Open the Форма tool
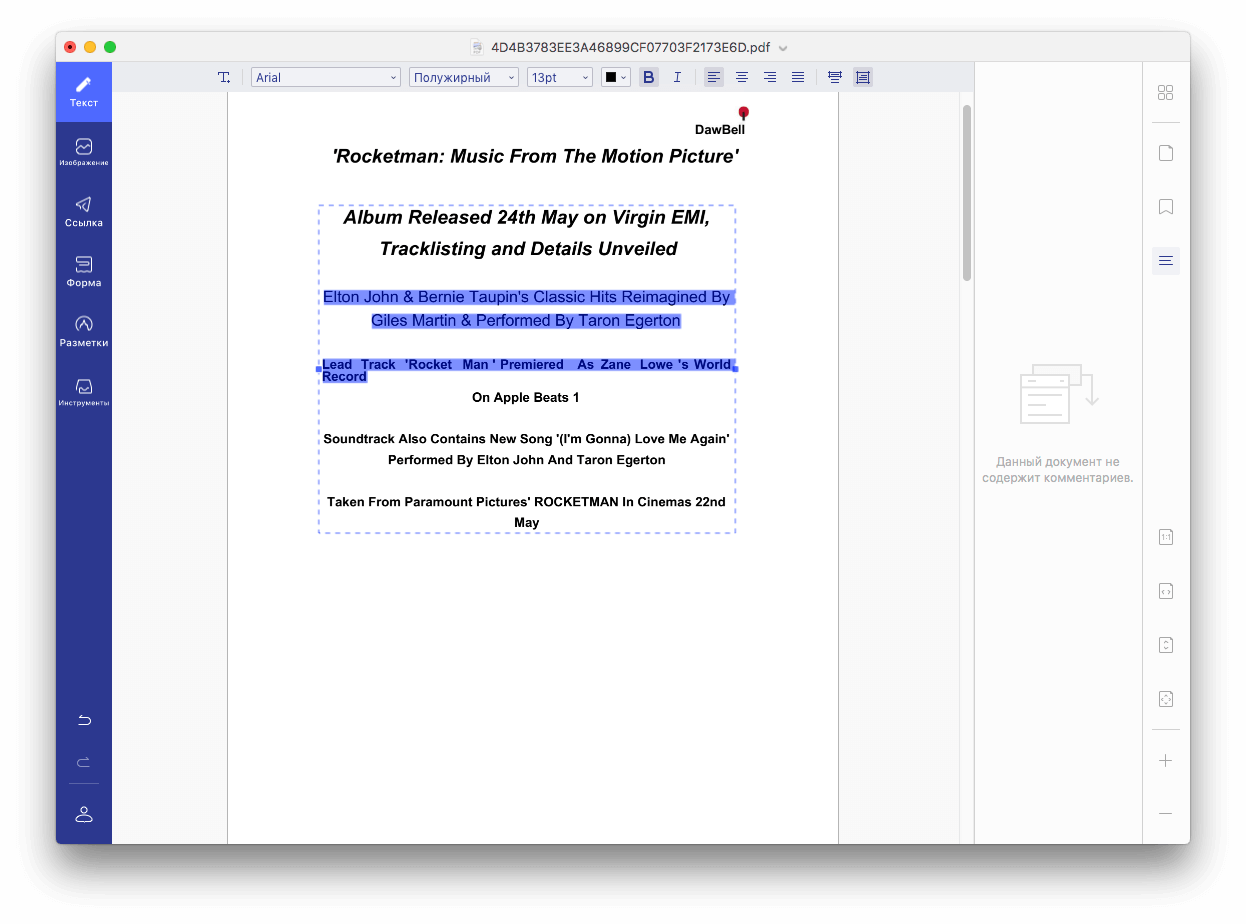The width and height of the screenshot is (1246, 924). (84, 271)
